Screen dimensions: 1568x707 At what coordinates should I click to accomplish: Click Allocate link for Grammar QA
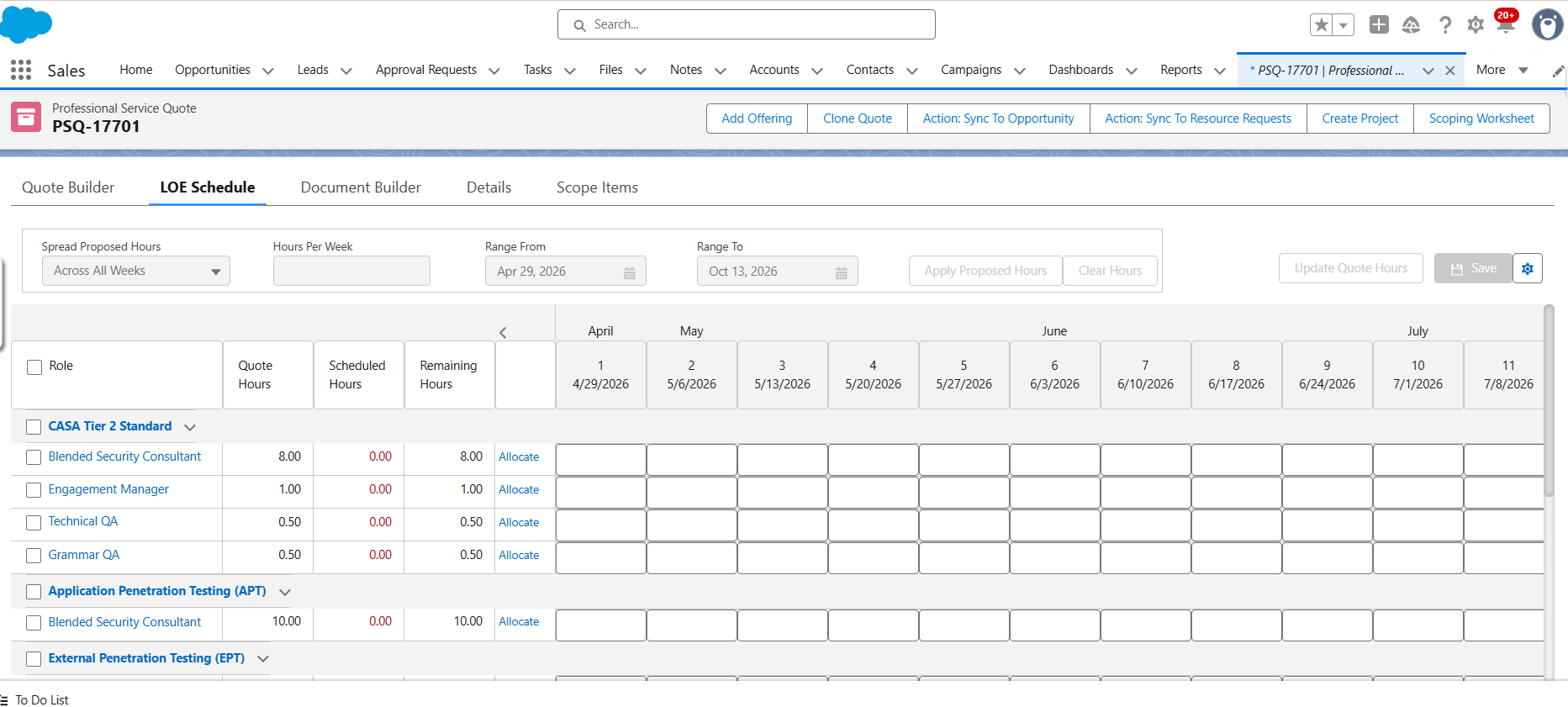pos(519,556)
